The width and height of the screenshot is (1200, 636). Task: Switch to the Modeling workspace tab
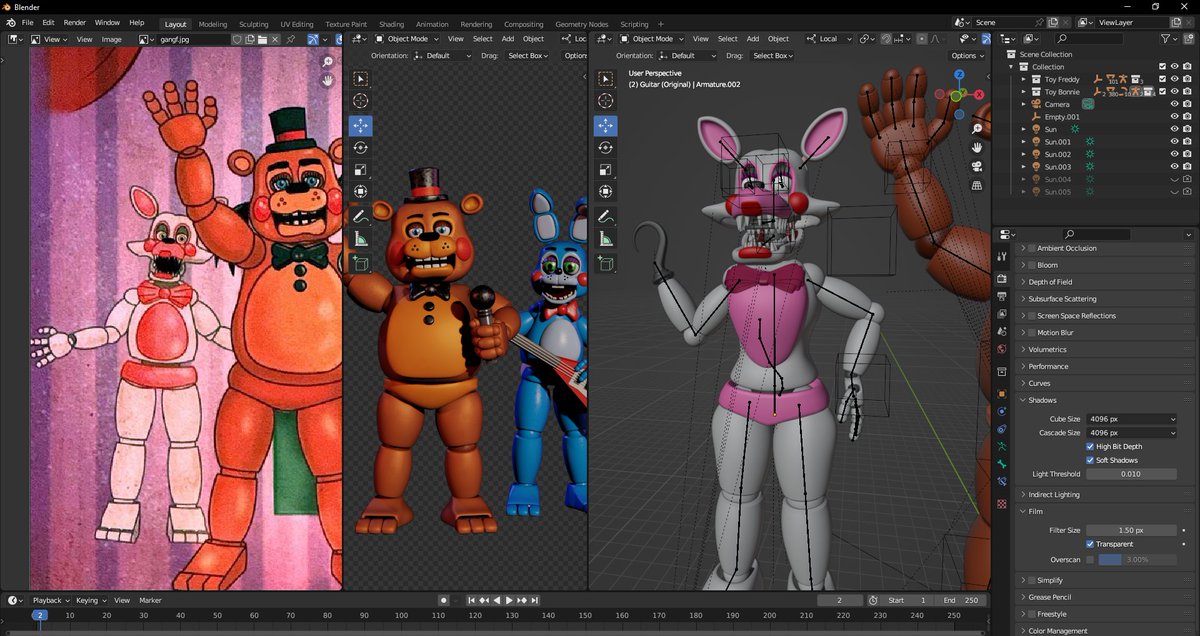click(x=212, y=24)
